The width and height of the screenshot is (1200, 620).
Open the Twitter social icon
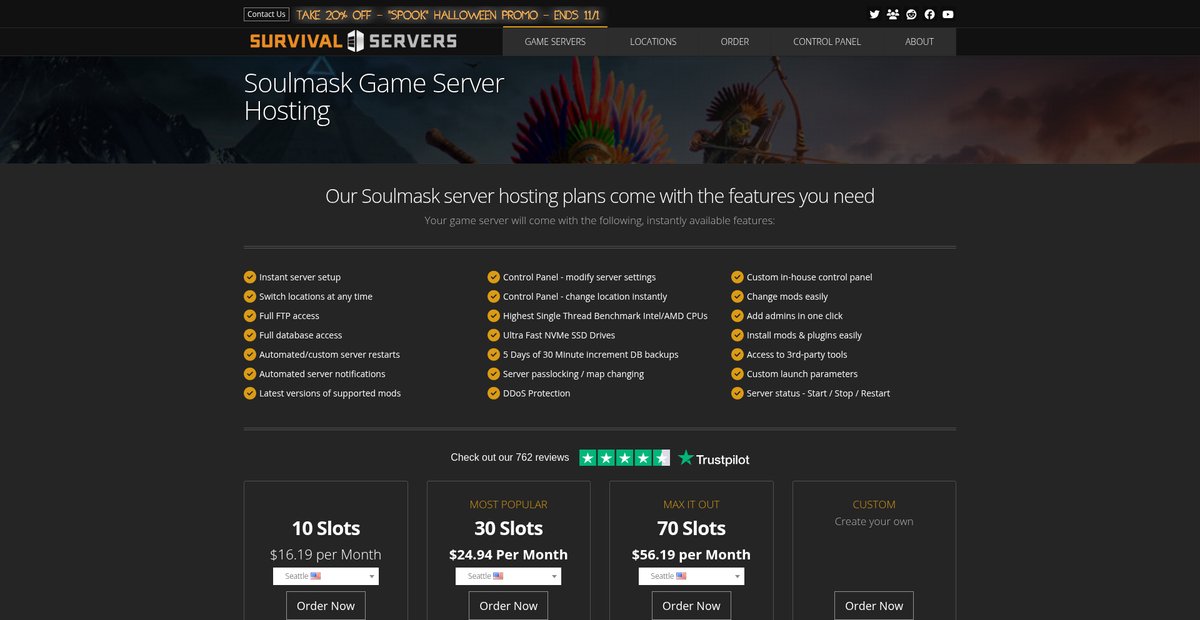pos(874,14)
